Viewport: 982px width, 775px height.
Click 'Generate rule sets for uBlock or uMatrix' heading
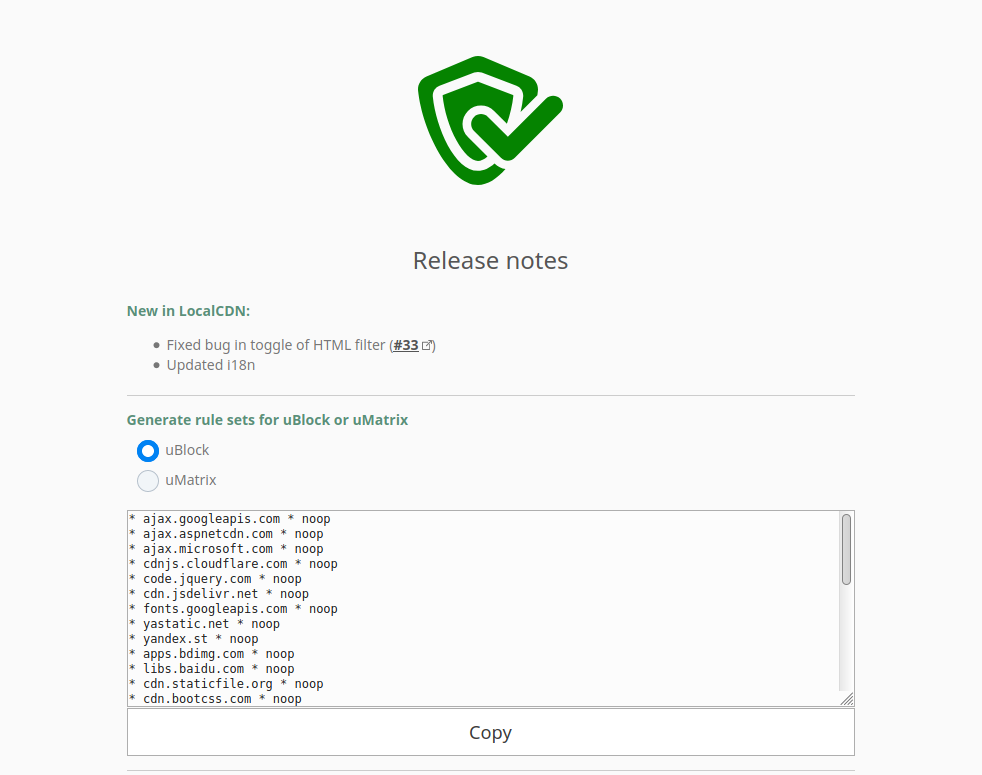tap(267, 420)
